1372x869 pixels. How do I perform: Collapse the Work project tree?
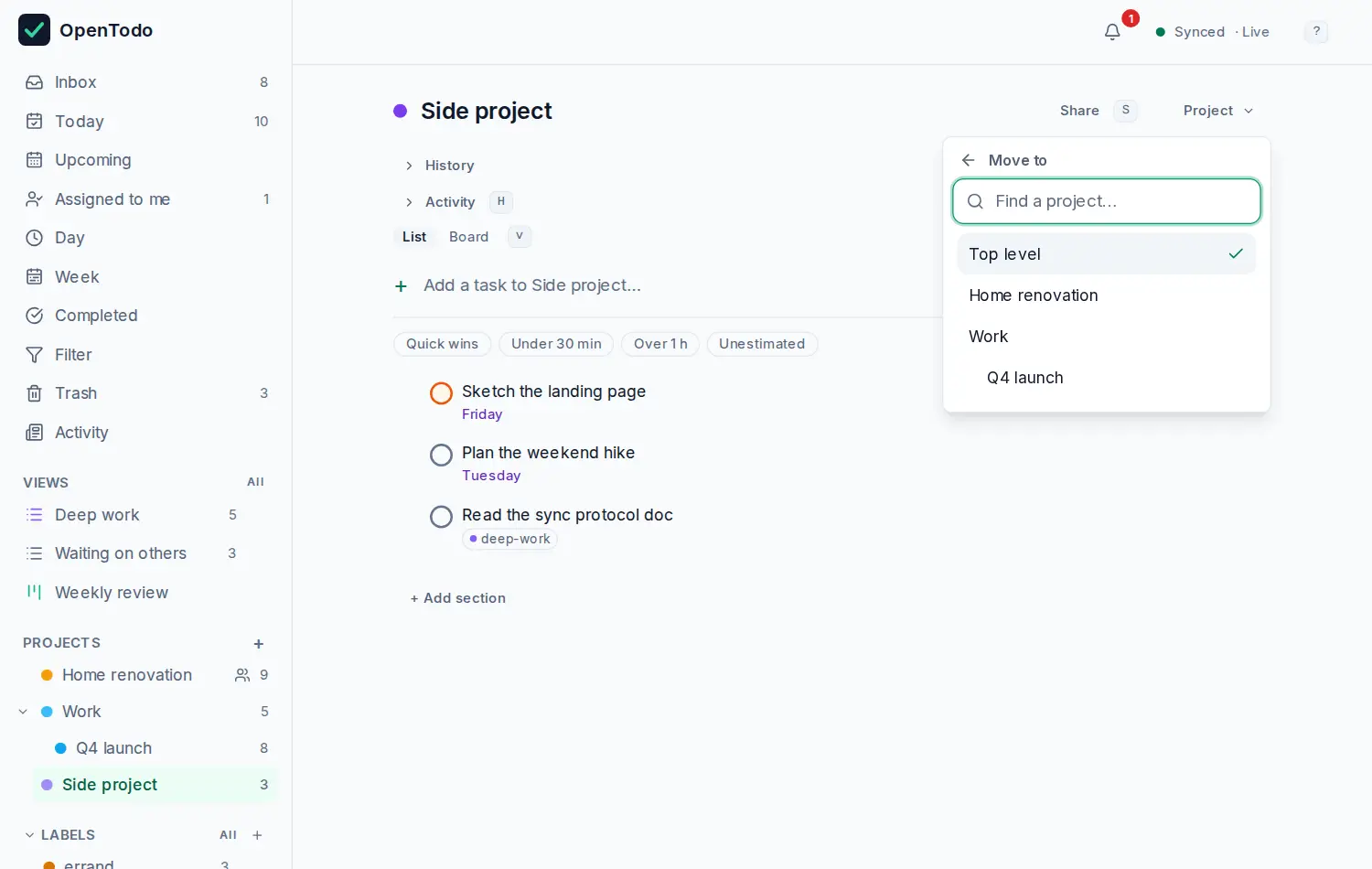pos(24,712)
